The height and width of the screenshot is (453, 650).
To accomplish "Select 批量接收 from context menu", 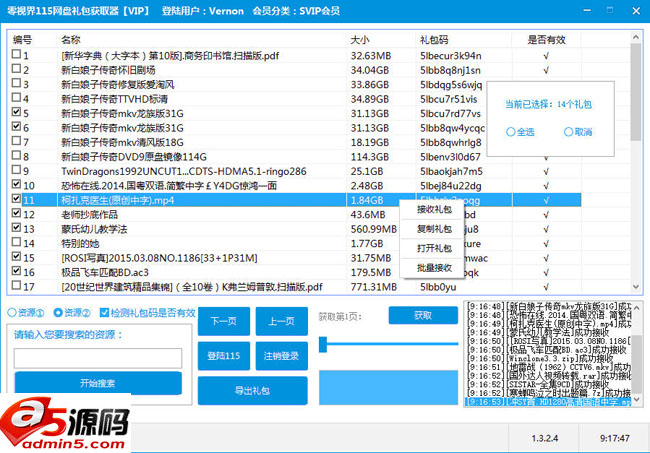I will (433, 267).
